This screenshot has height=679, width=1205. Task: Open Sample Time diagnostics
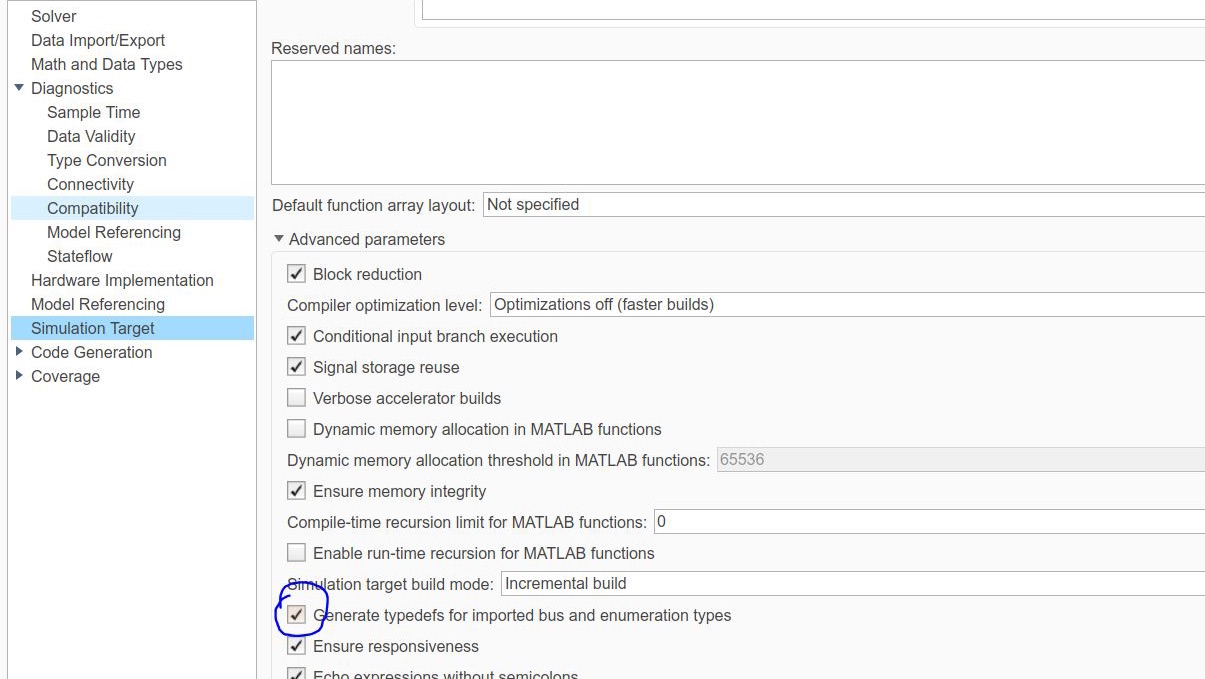point(94,112)
